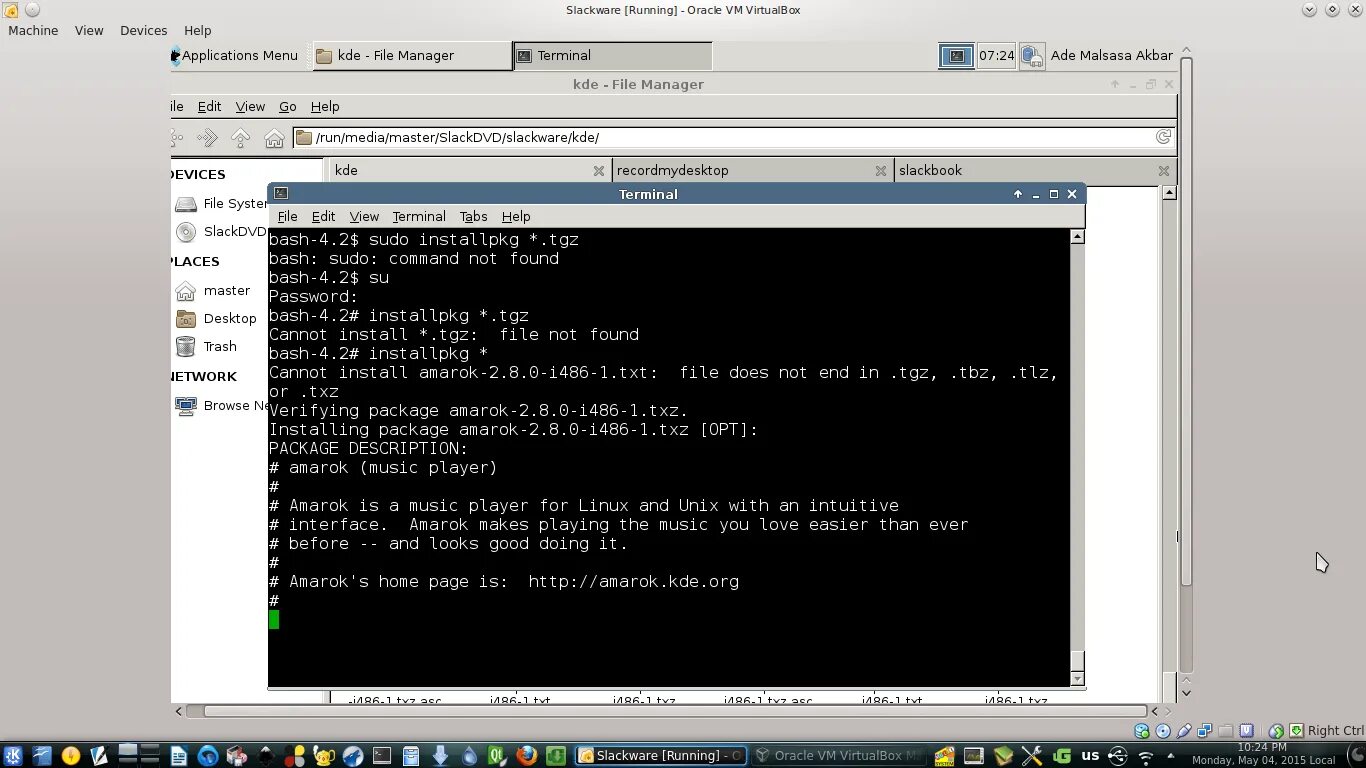Expand the hidden system tray icons arrow
Screen dimensions: 1366x768
tap(1171, 756)
